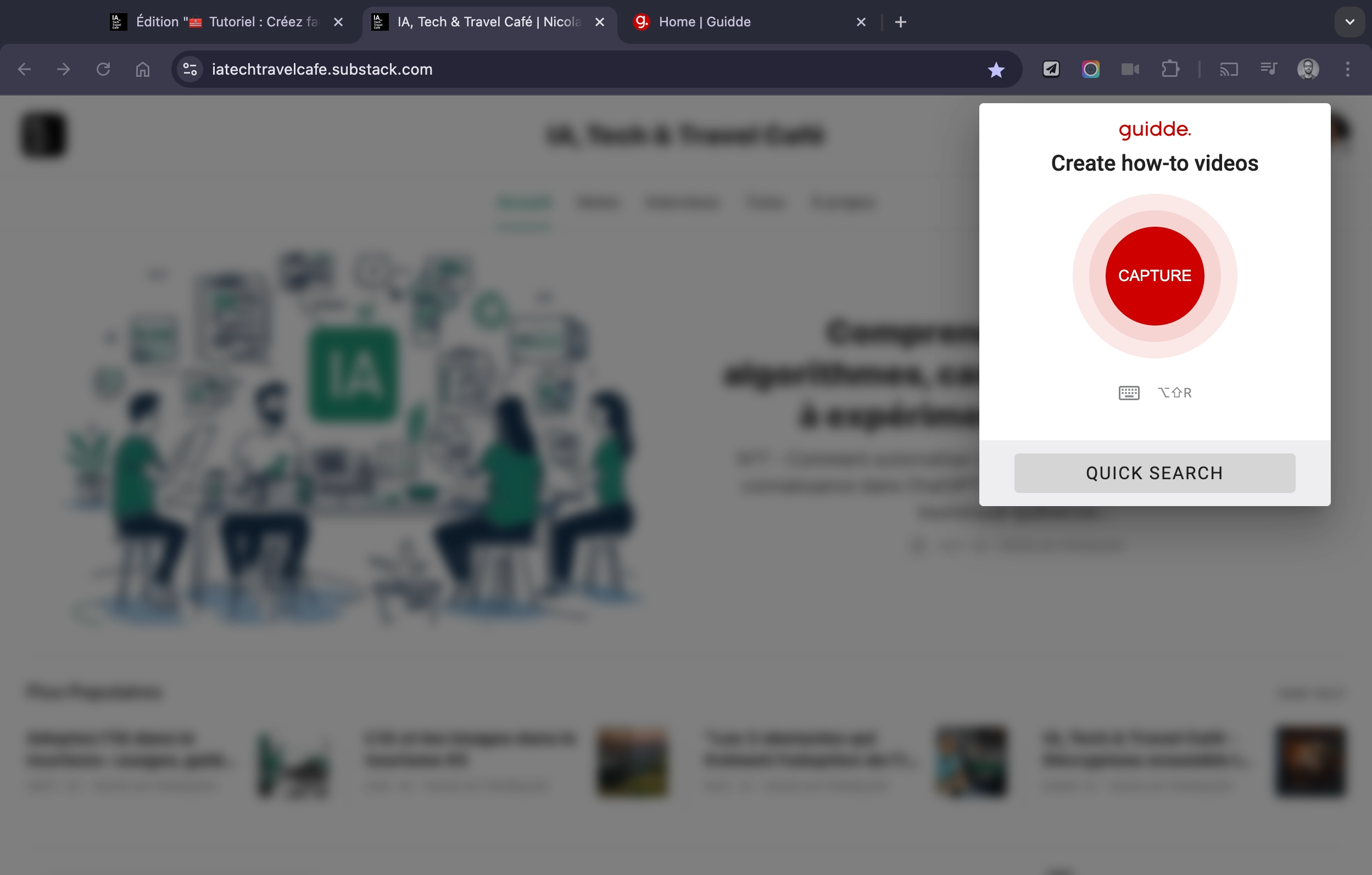Click the site information icon

coord(190,70)
